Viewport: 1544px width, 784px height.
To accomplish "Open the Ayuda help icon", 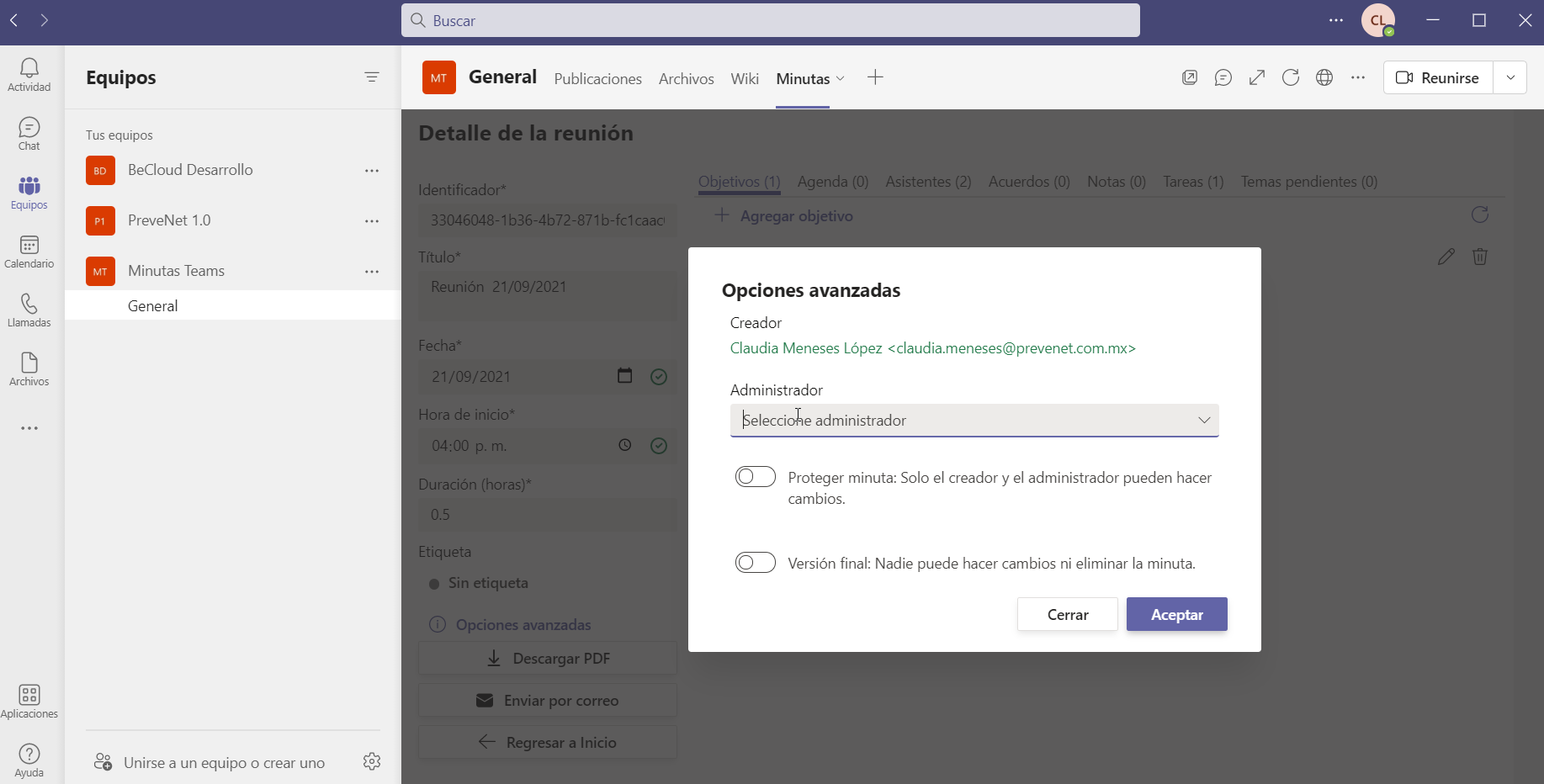I will click(x=29, y=760).
